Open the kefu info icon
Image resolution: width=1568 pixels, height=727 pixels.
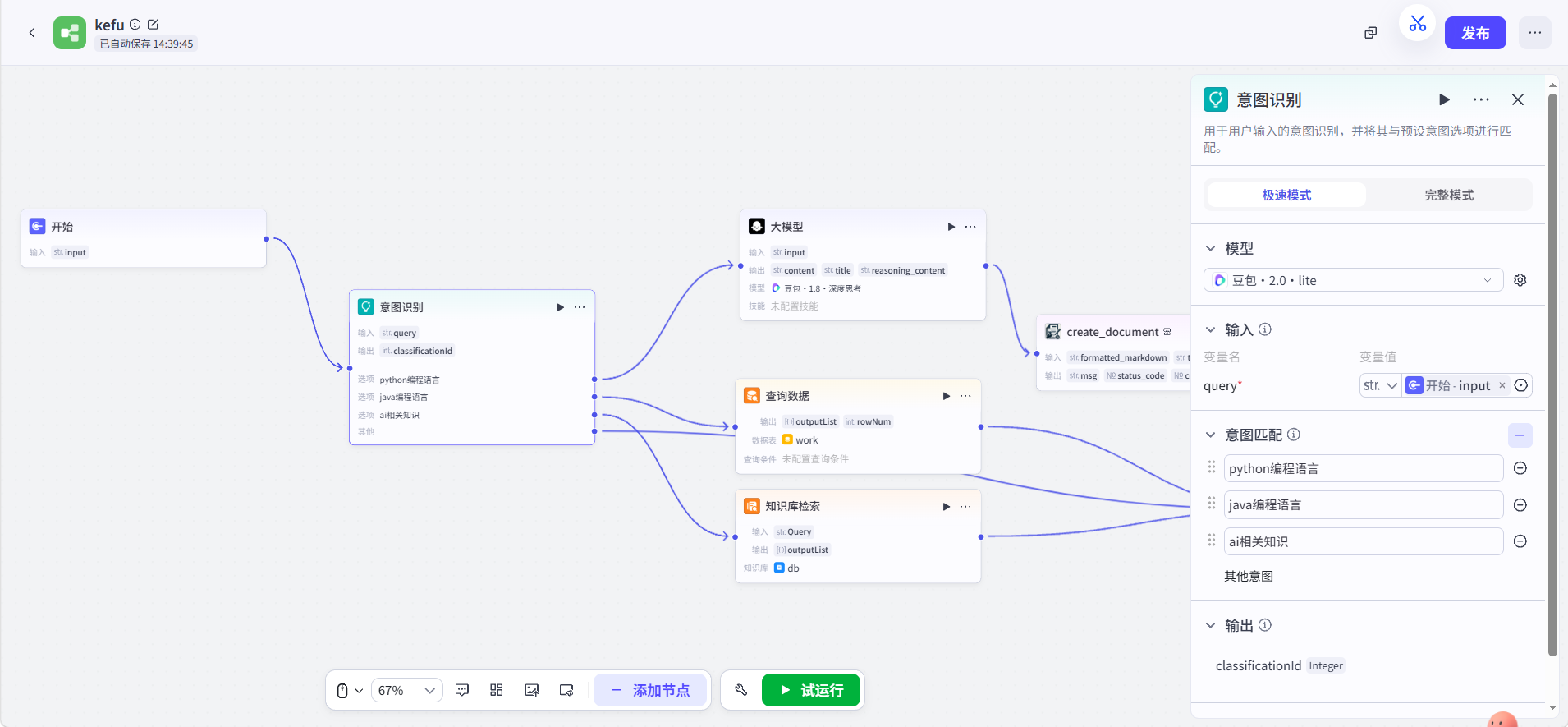(x=135, y=25)
